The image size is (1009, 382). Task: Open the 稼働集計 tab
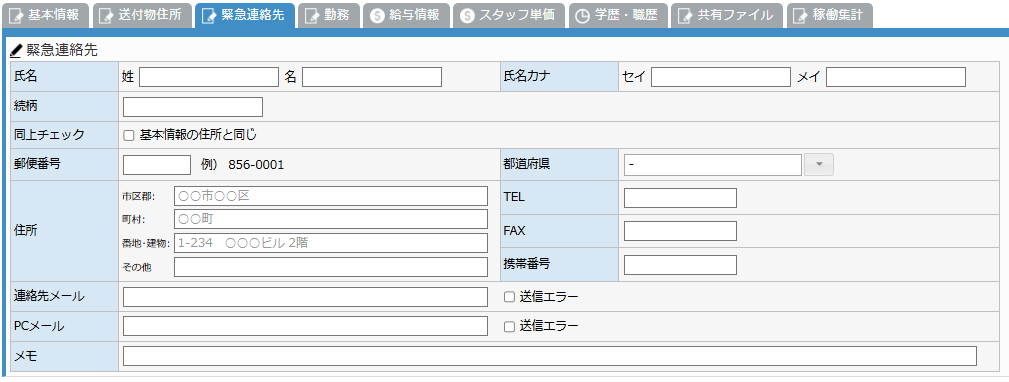click(x=829, y=15)
